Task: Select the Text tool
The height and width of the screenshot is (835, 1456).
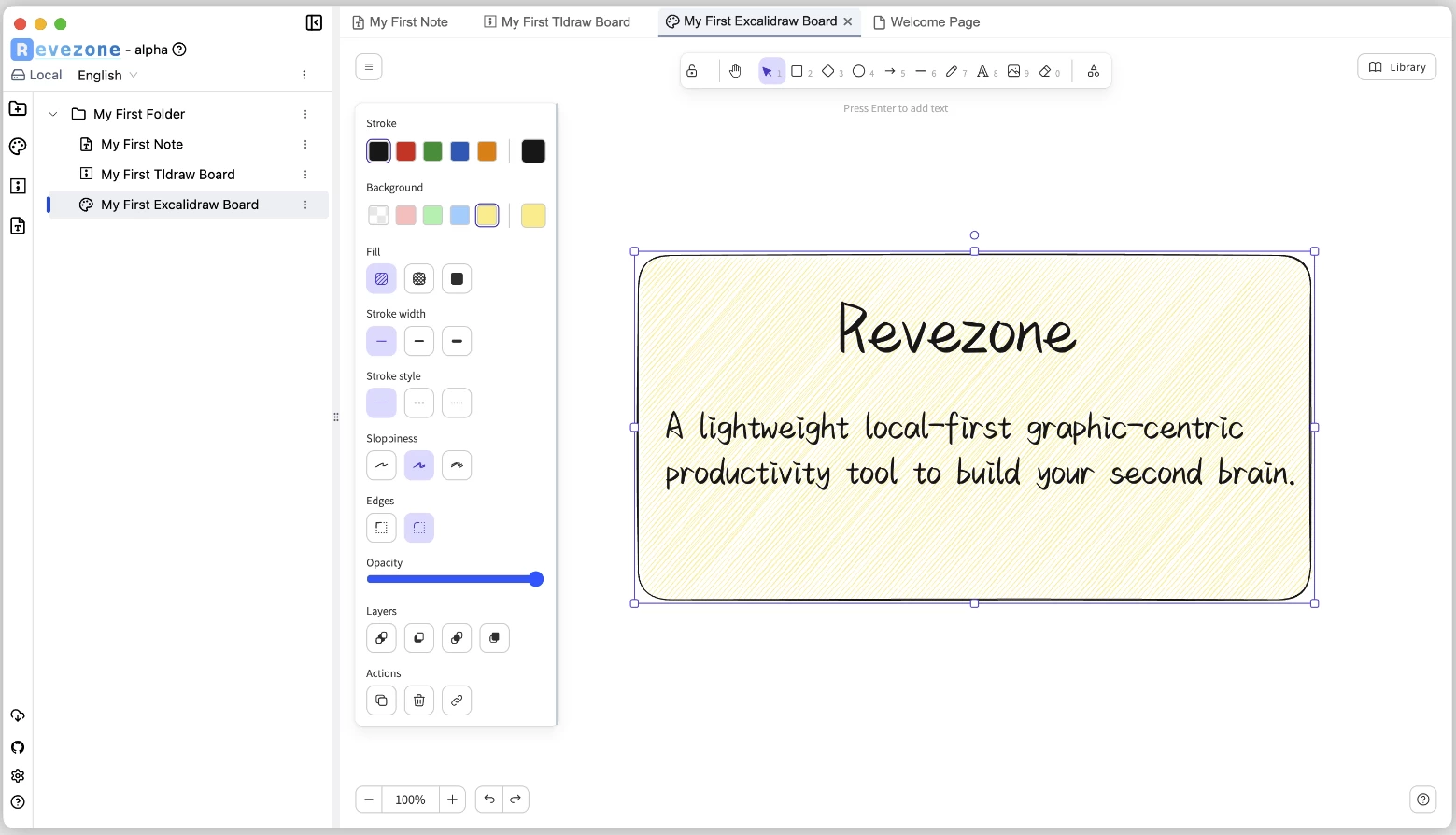Action: click(x=982, y=71)
